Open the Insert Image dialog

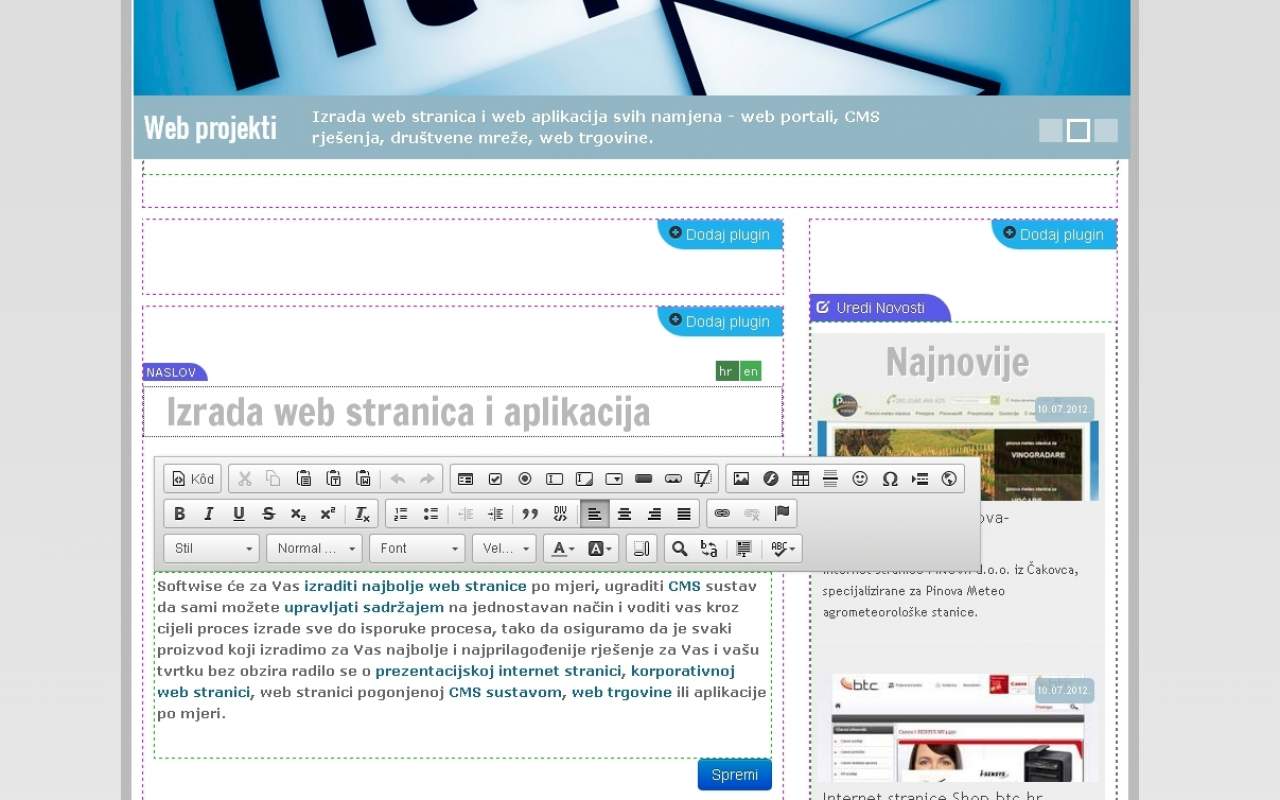[x=741, y=479]
